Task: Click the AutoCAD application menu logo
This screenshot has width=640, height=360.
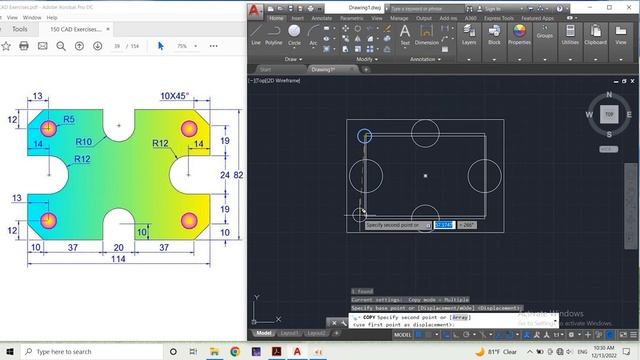Action: [254, 11]
